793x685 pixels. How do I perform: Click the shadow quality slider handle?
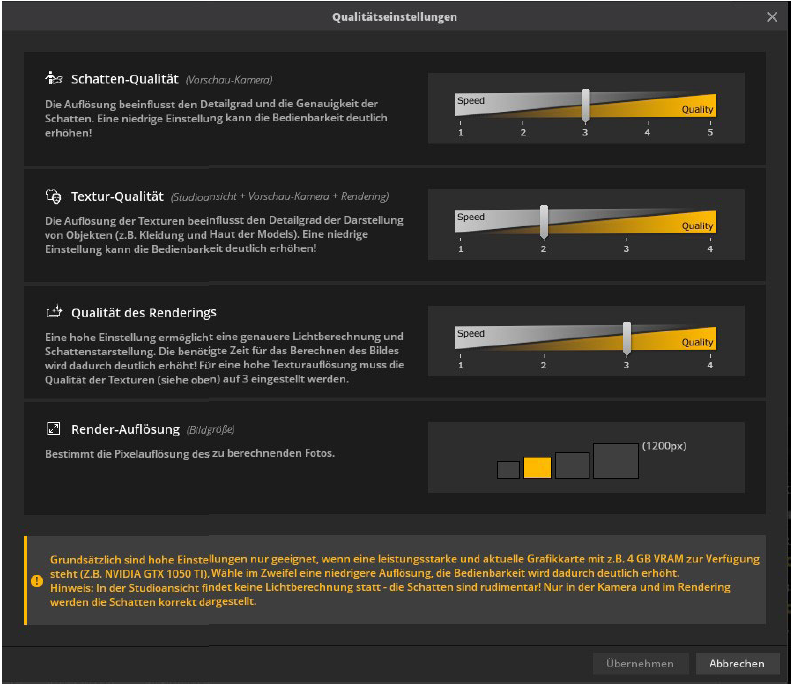coord(586,105)
